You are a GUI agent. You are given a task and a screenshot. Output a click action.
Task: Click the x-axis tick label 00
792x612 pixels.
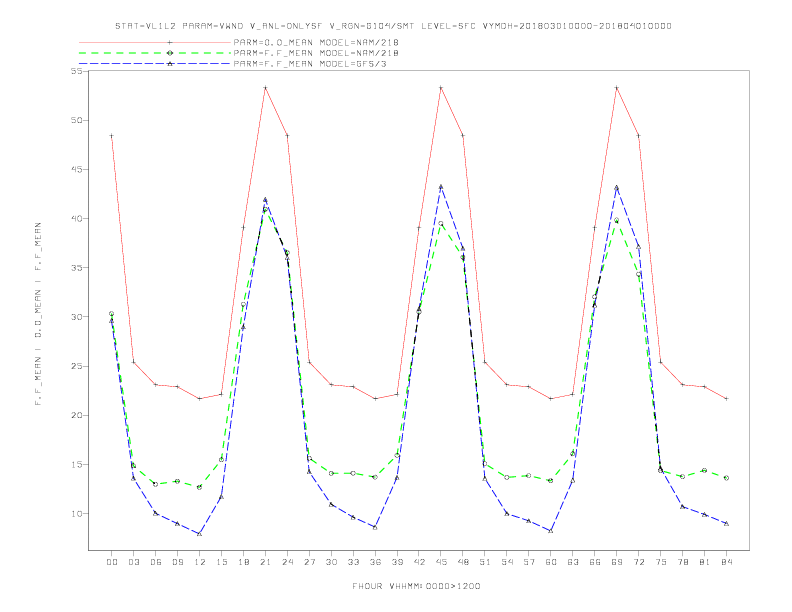coord(112,562)
